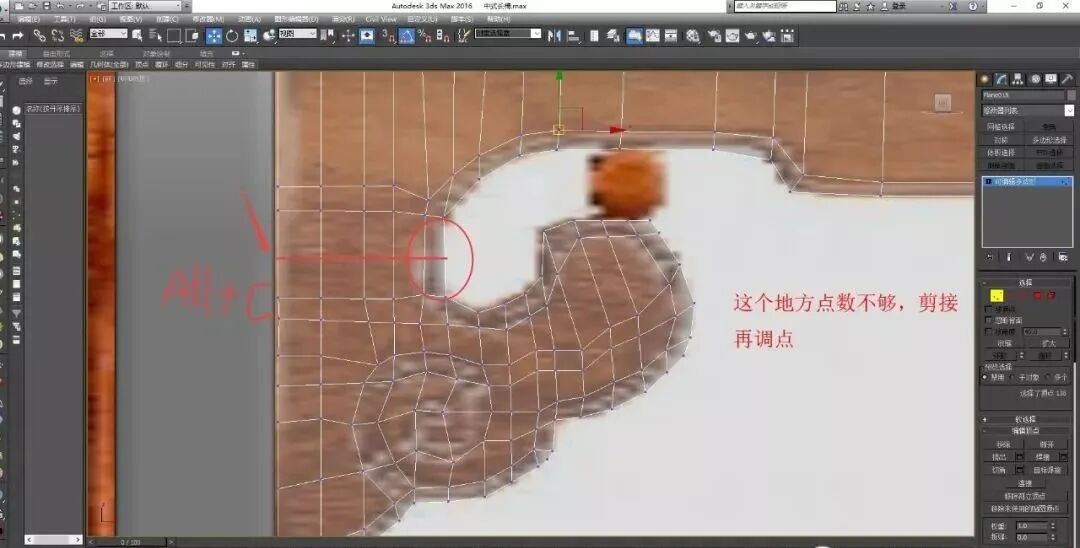This screenshot has height=548, width=1080.
Task: Switch to Hierarchy command panel tab
Action: tap(1018, 79)
